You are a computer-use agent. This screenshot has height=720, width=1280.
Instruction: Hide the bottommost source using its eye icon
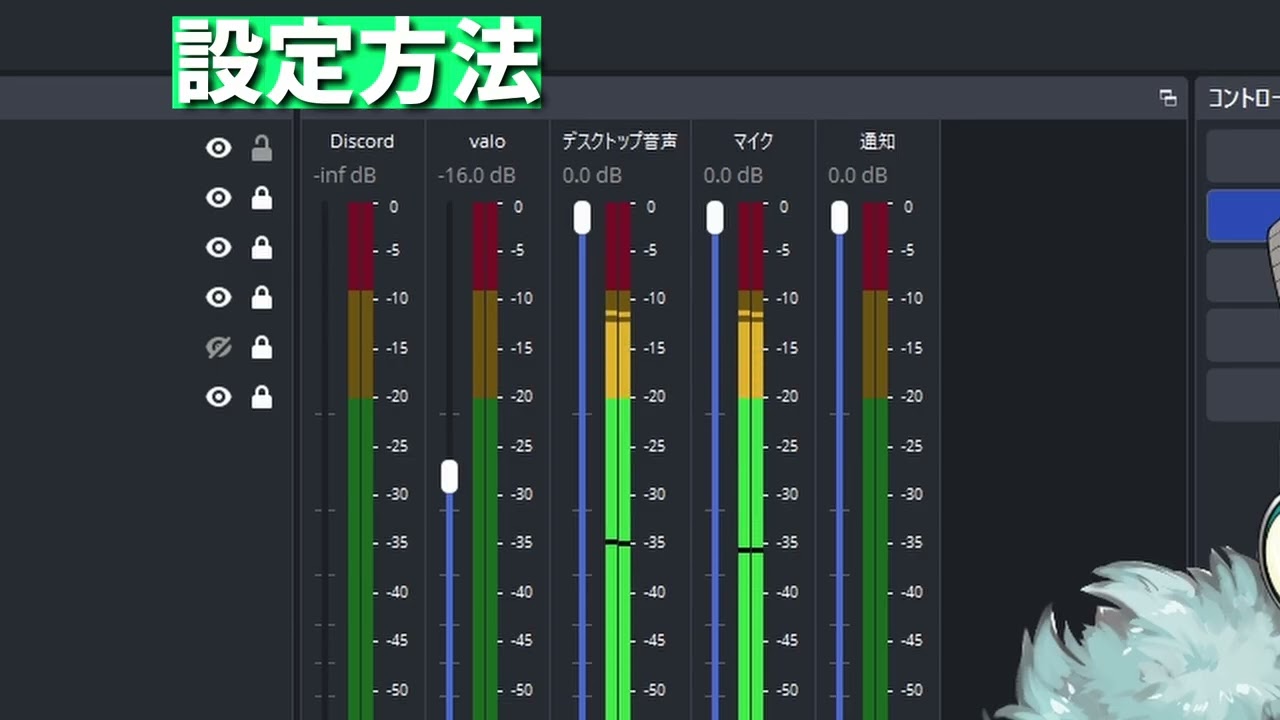(218, 397)
